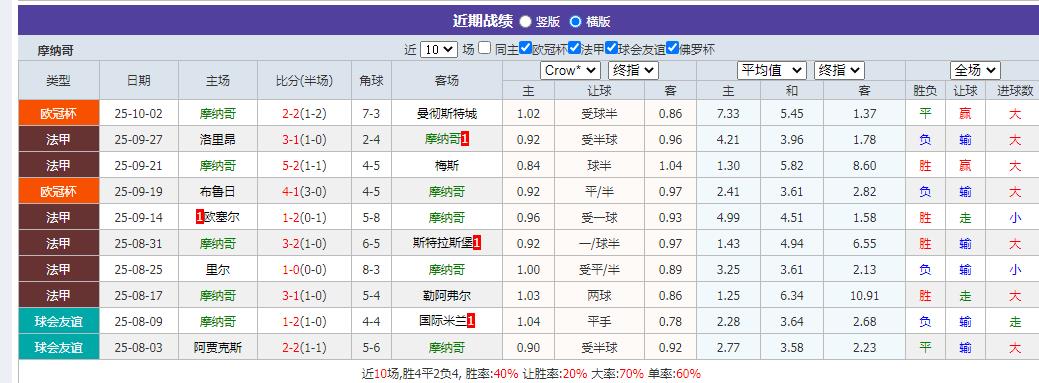Screen dimensions: 1039x383
Task: Select the 竖版 radio button
Action: [525, 21]
